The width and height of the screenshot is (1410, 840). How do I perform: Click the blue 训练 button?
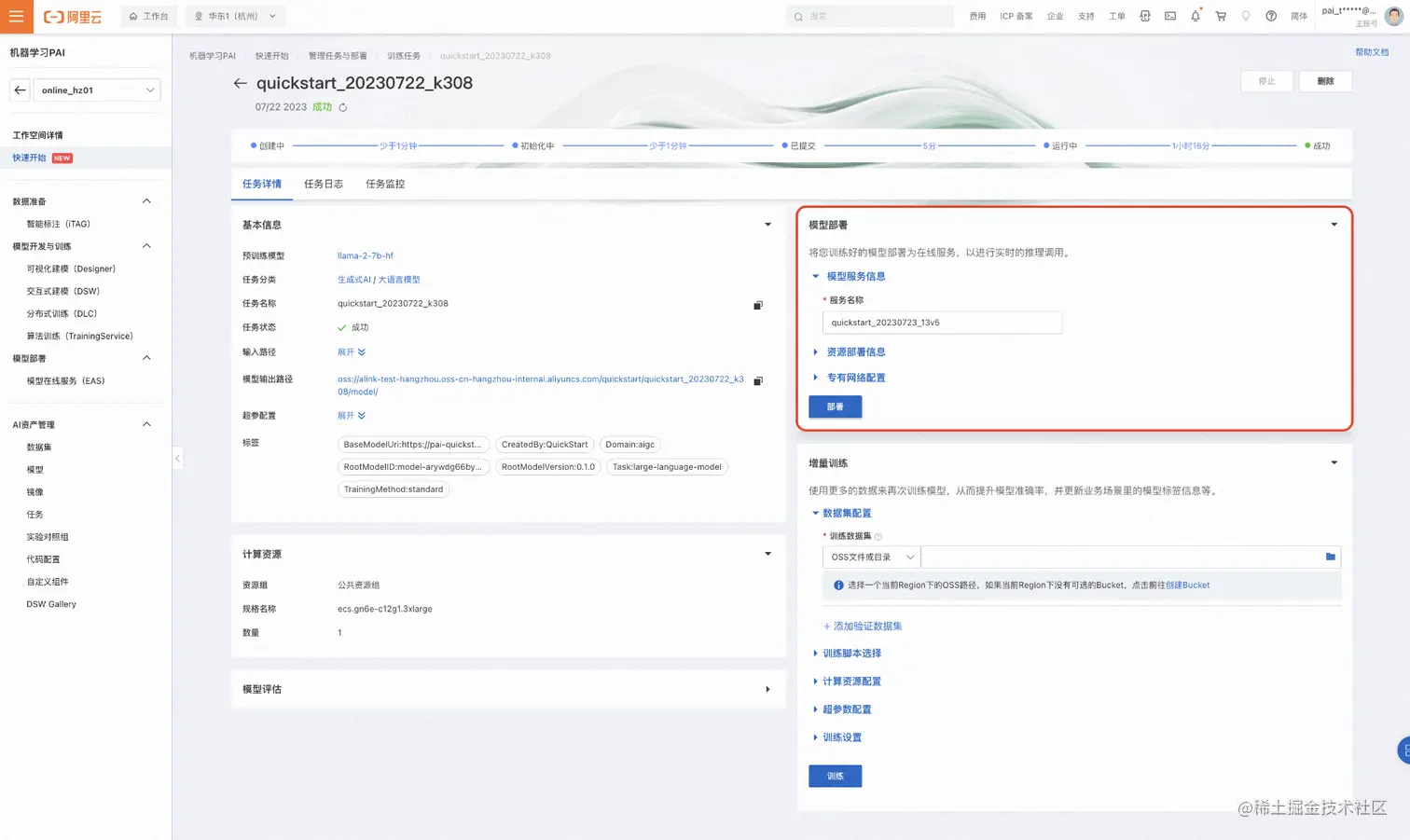[836, 777]
